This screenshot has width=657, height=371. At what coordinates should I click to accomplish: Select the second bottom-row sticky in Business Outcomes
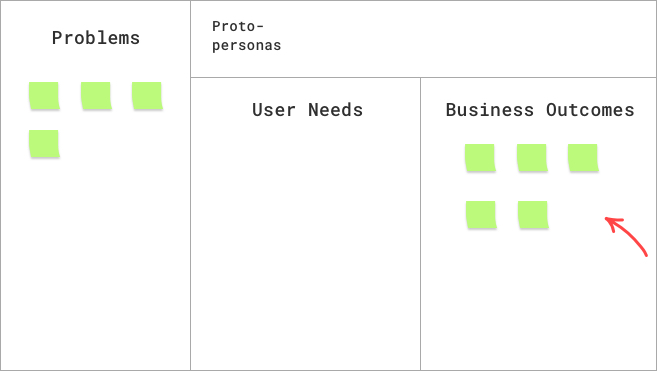(x=533, y=215)
